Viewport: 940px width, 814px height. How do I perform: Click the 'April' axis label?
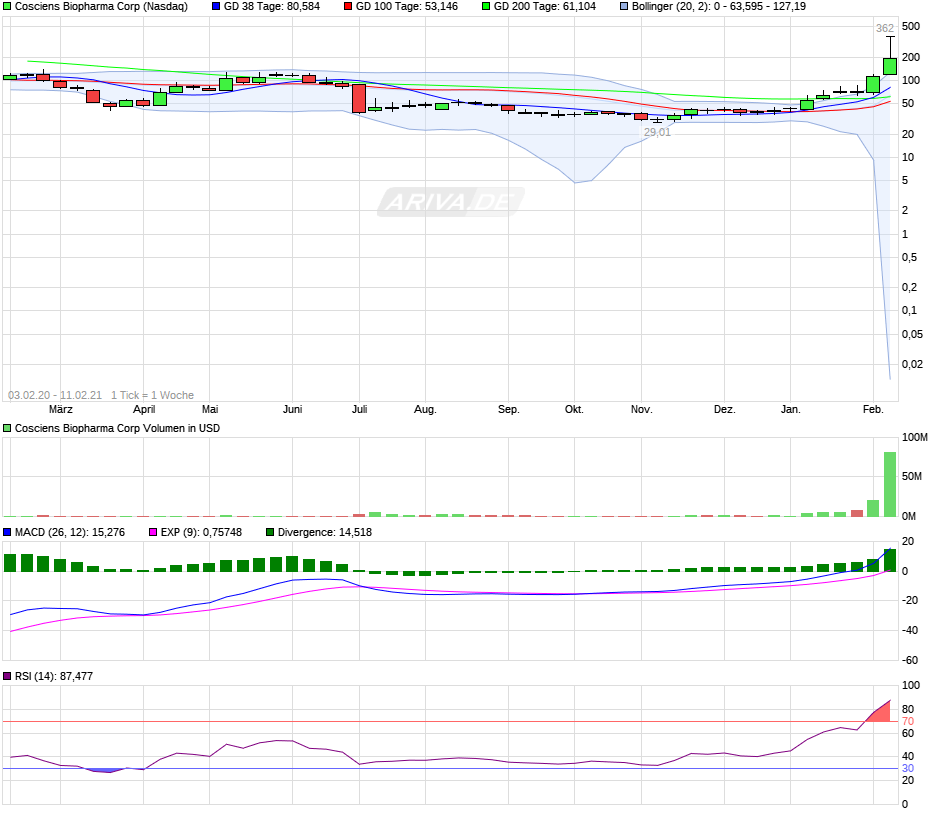click(x=144, y=409)
